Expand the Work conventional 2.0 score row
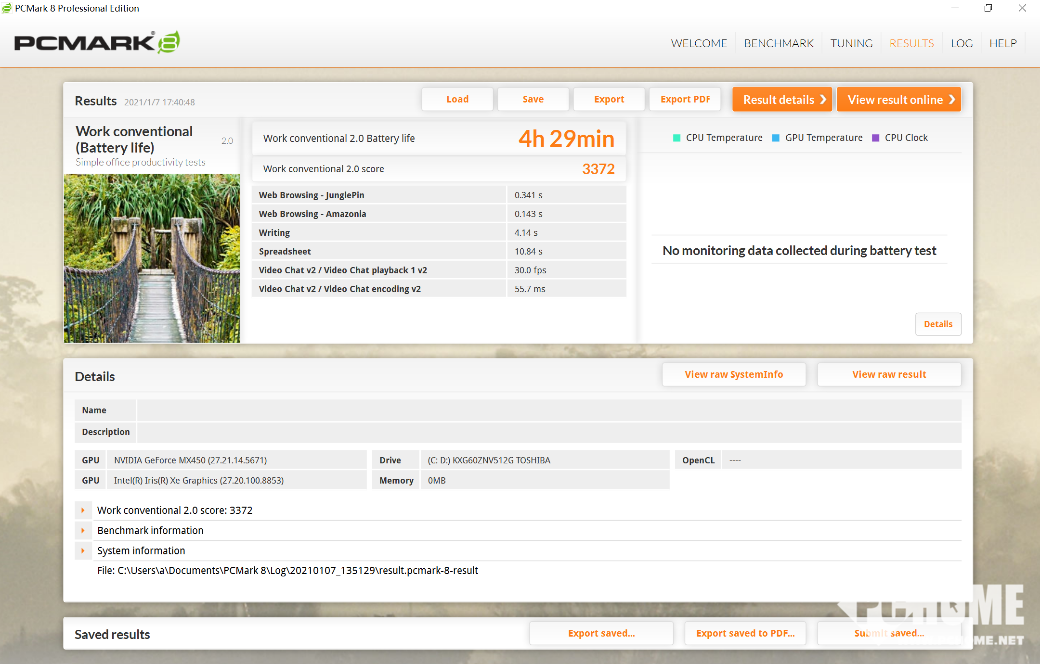Image resolution: width=1040 pixels, height=664 pixels. 83,510
